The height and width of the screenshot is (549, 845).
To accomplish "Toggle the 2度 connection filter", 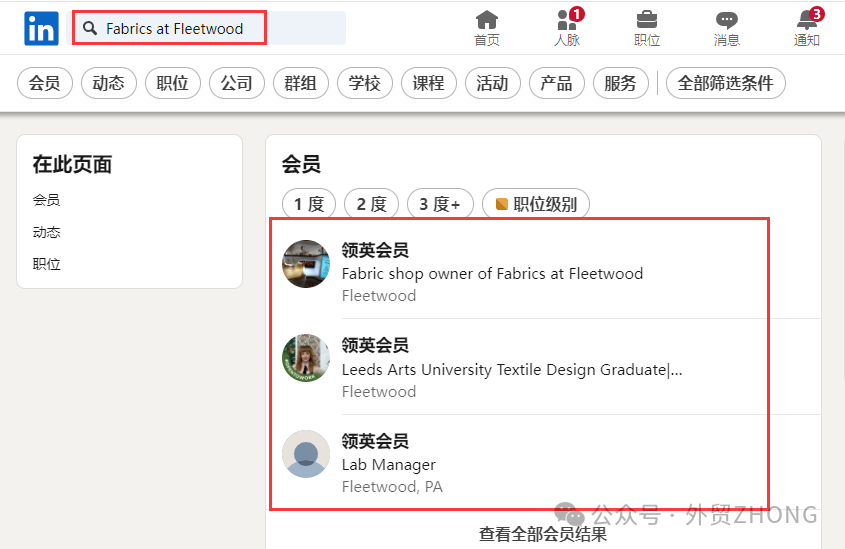I will (371, 204).
